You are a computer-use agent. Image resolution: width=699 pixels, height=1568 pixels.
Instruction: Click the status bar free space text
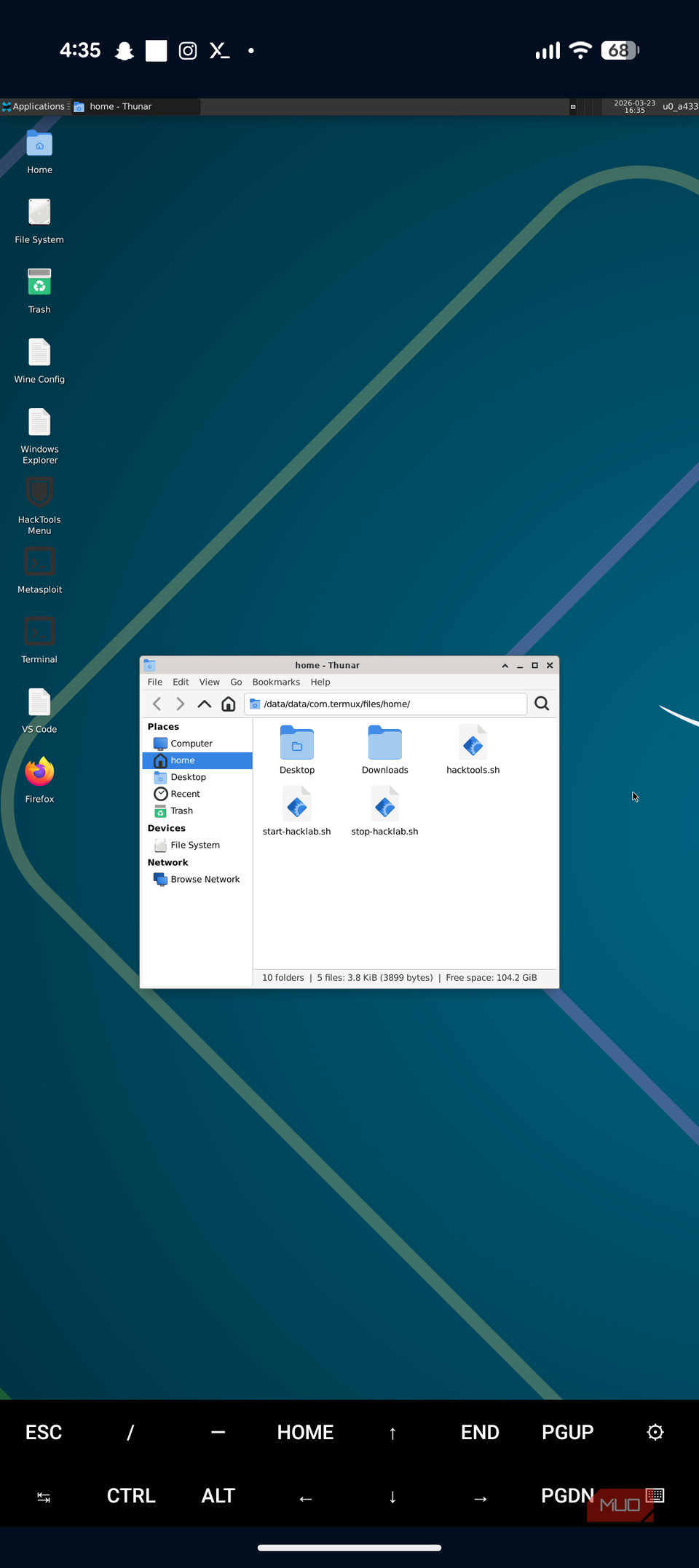coord(491,977)
